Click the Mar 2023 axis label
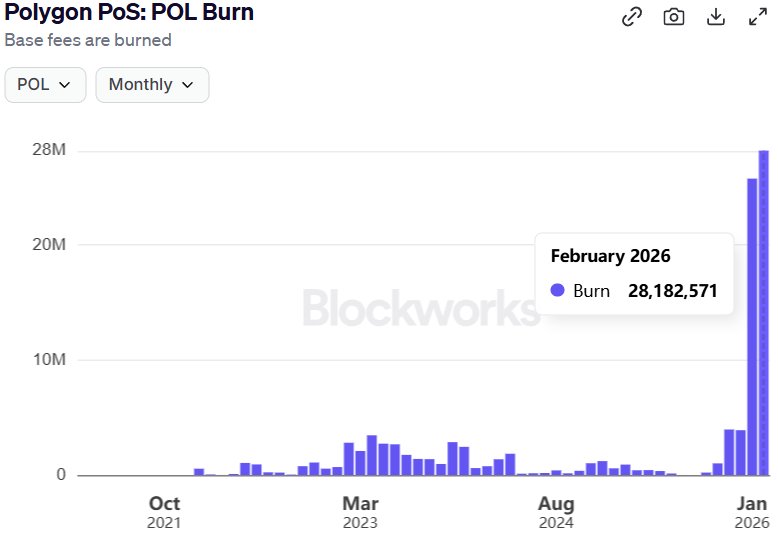Image resolution: width=778 pixels, height=538 pixels. click(360, 512)
